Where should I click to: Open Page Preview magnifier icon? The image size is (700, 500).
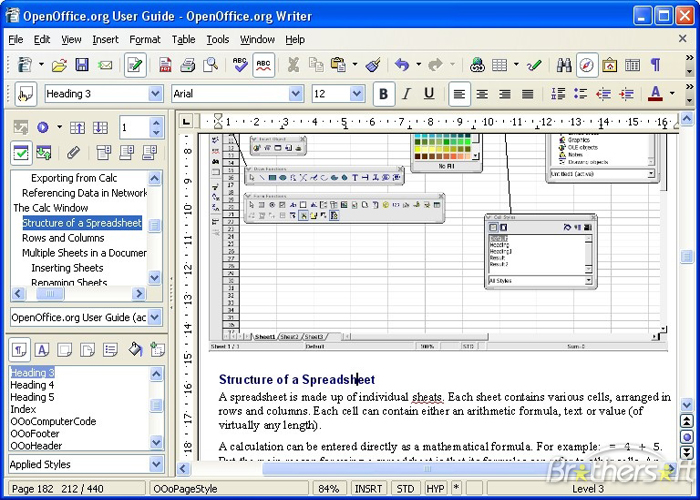(210, 66)
